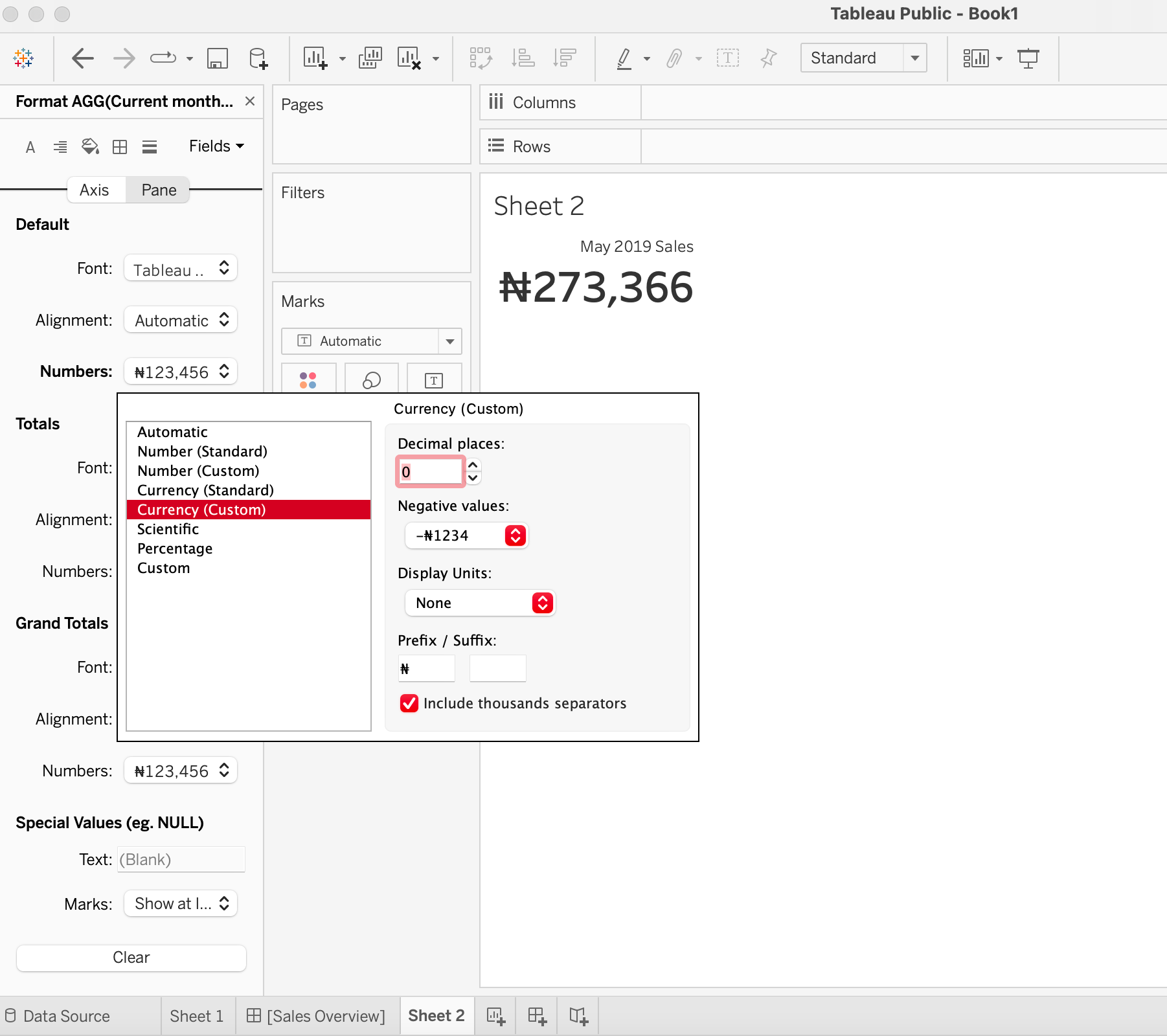Click the Highlight pen icon
Viewport: 1167px width, 1036px height.
coord(624,58)
